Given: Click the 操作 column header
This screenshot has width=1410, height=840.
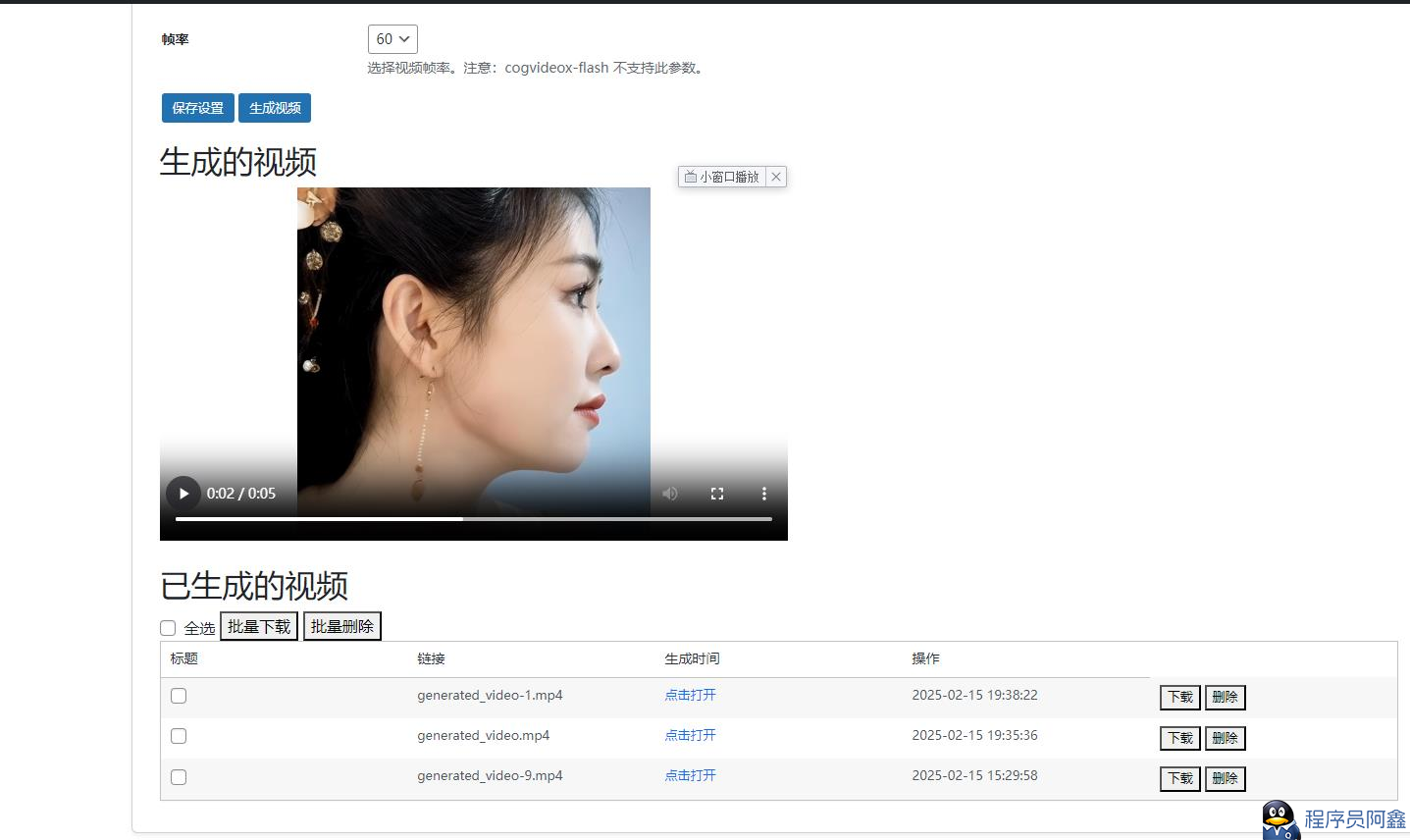Looking at the screenshot, I should (925, 658).
